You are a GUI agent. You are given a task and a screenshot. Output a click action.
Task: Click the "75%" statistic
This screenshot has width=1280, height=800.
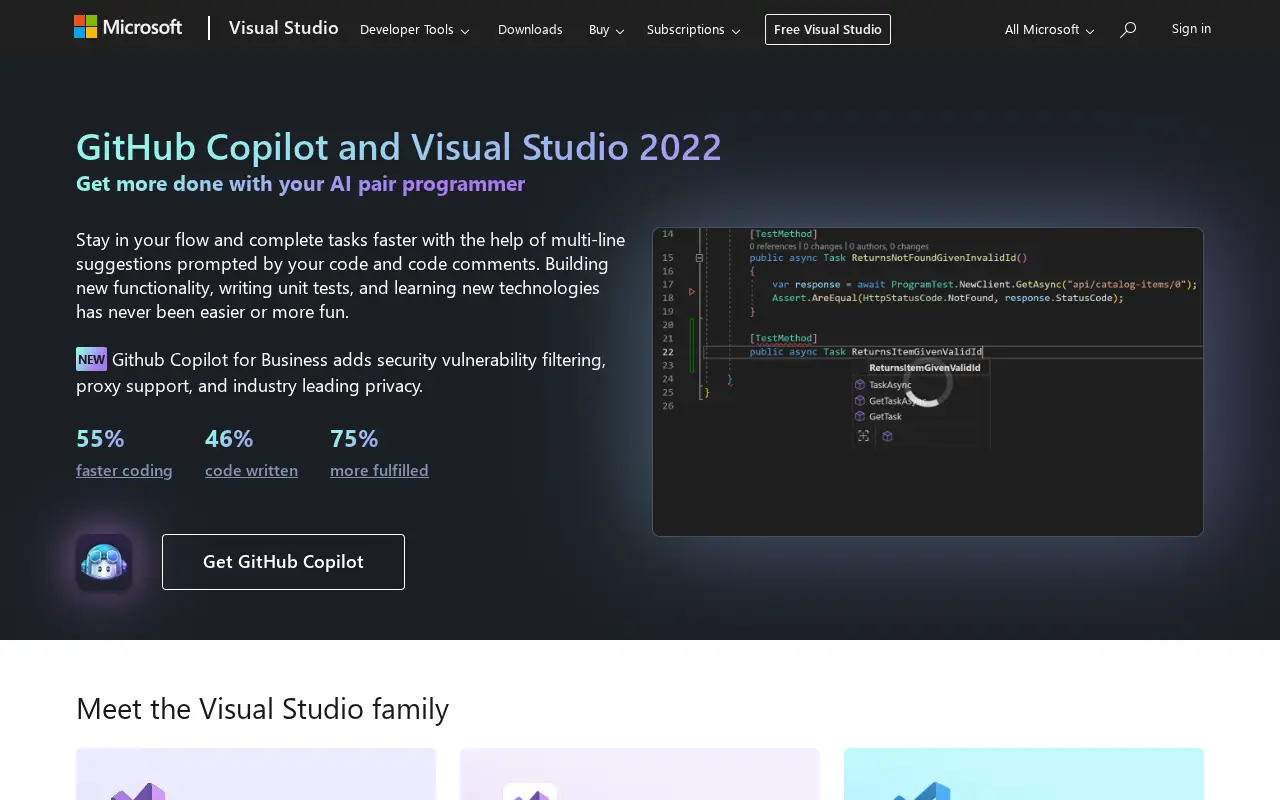tap(354, 439)
